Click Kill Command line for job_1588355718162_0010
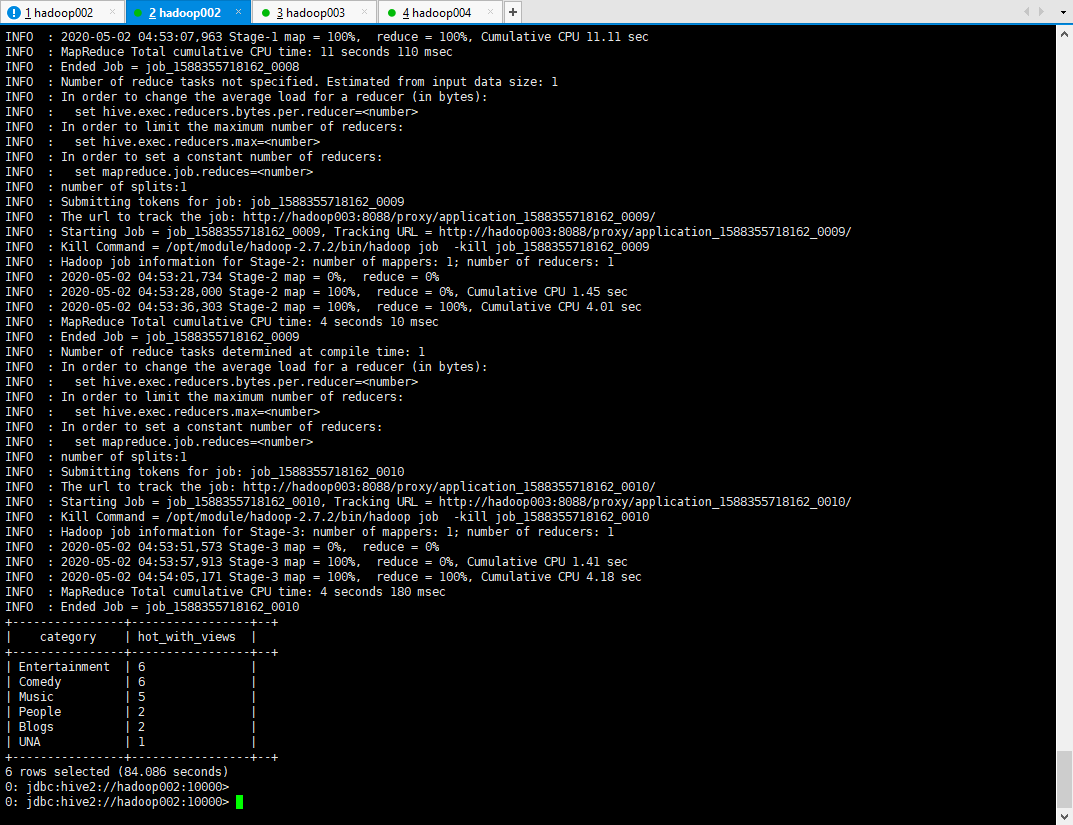The width and height of the screenshot is (1073, 825). pyautogui.click(x=355, y=517)
